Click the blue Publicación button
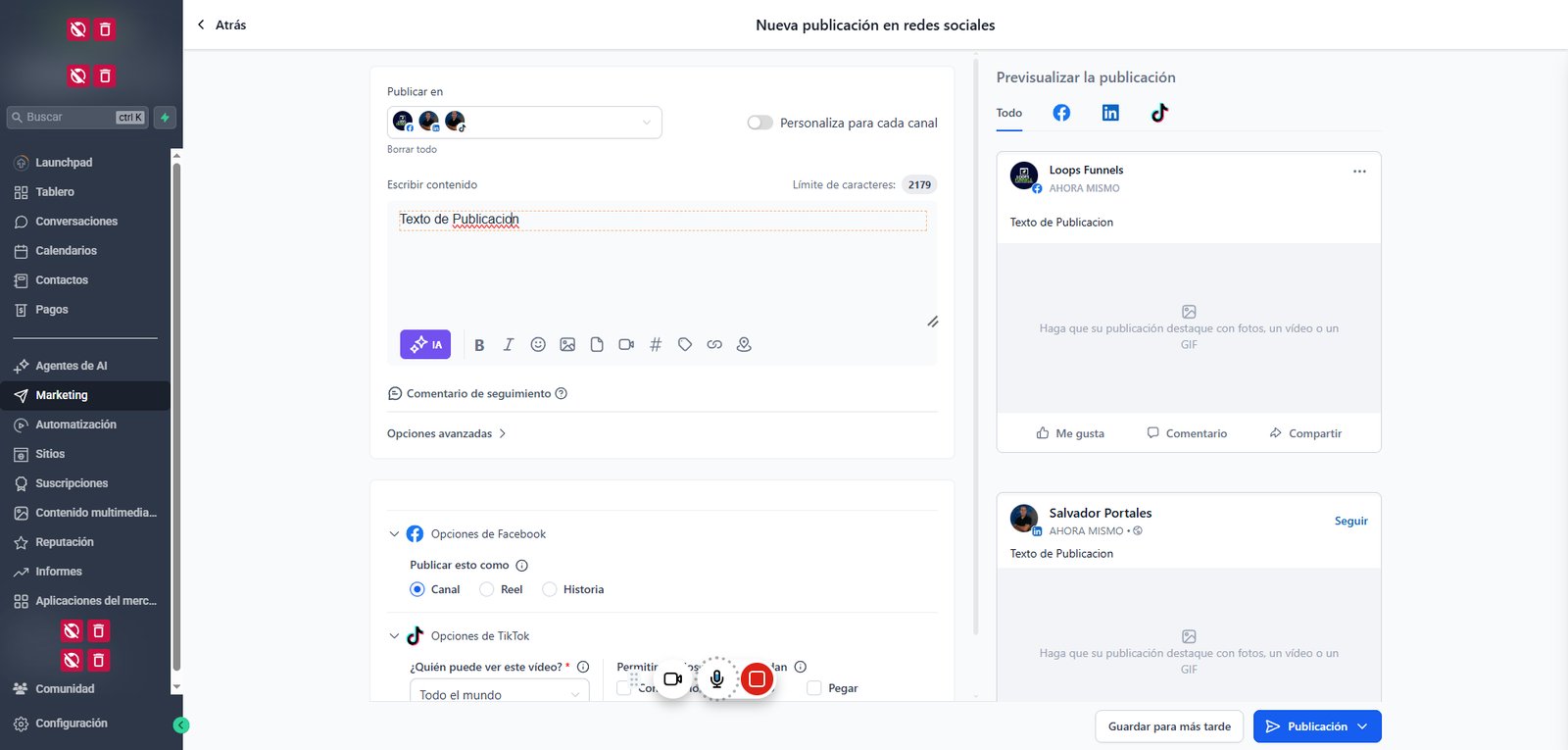Image resolution: width=1568 pixels, height=750 pixels. tap(1317, 726)
